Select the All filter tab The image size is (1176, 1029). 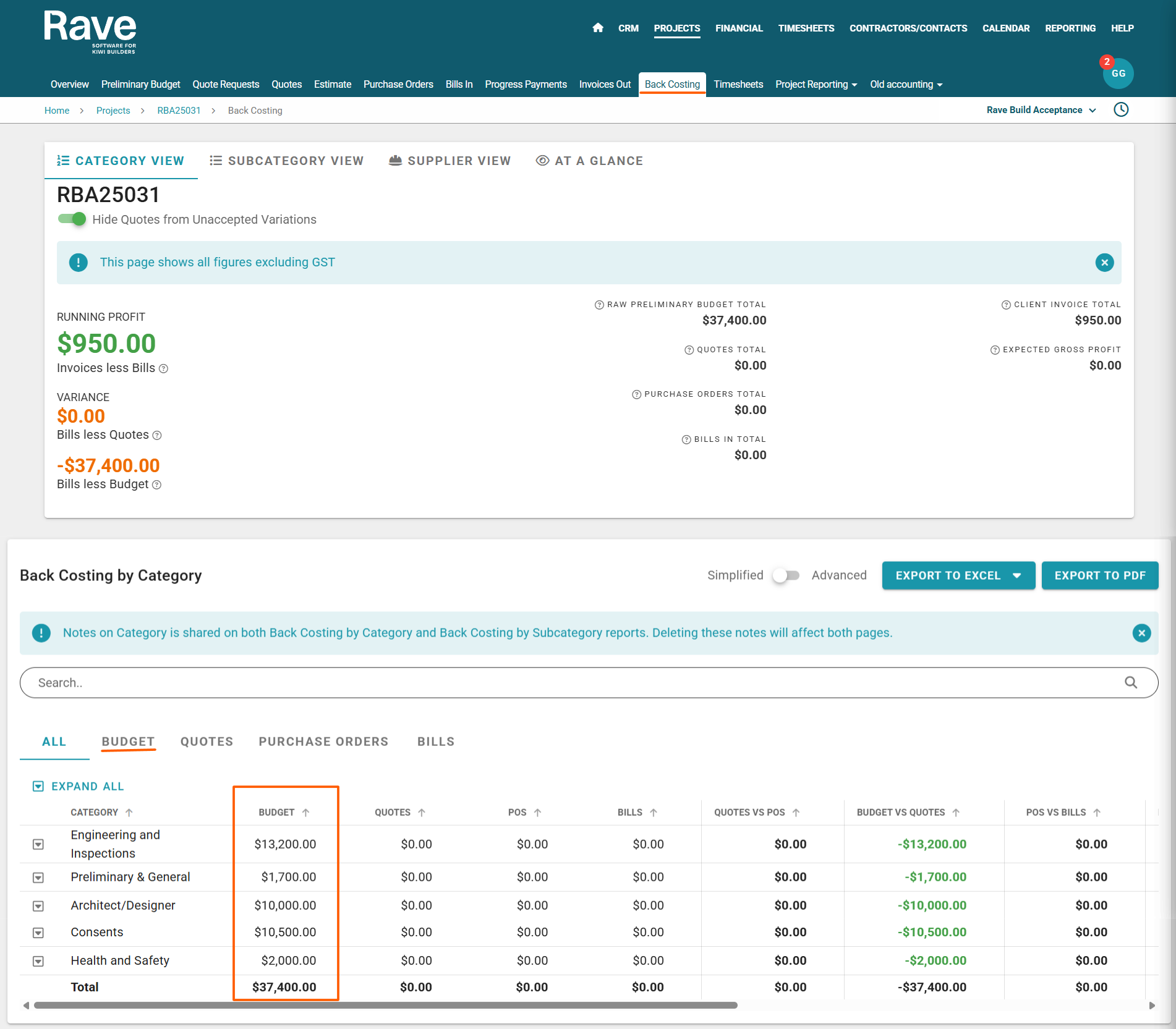pyautogui.click(x=54, y=742)
